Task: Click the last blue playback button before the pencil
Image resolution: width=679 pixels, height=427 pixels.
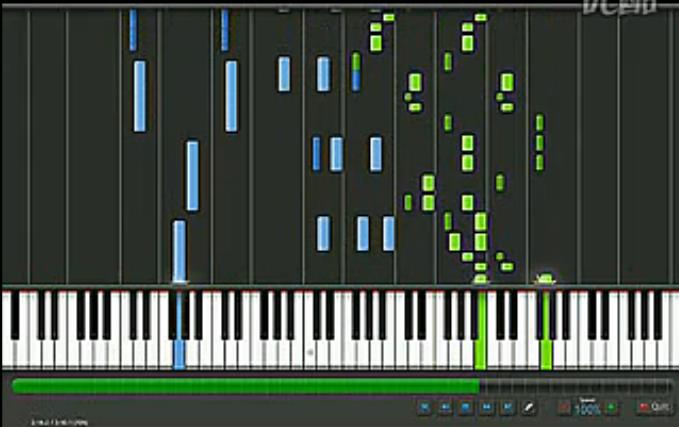Action: pyautogui.click(x=507, y=407)
